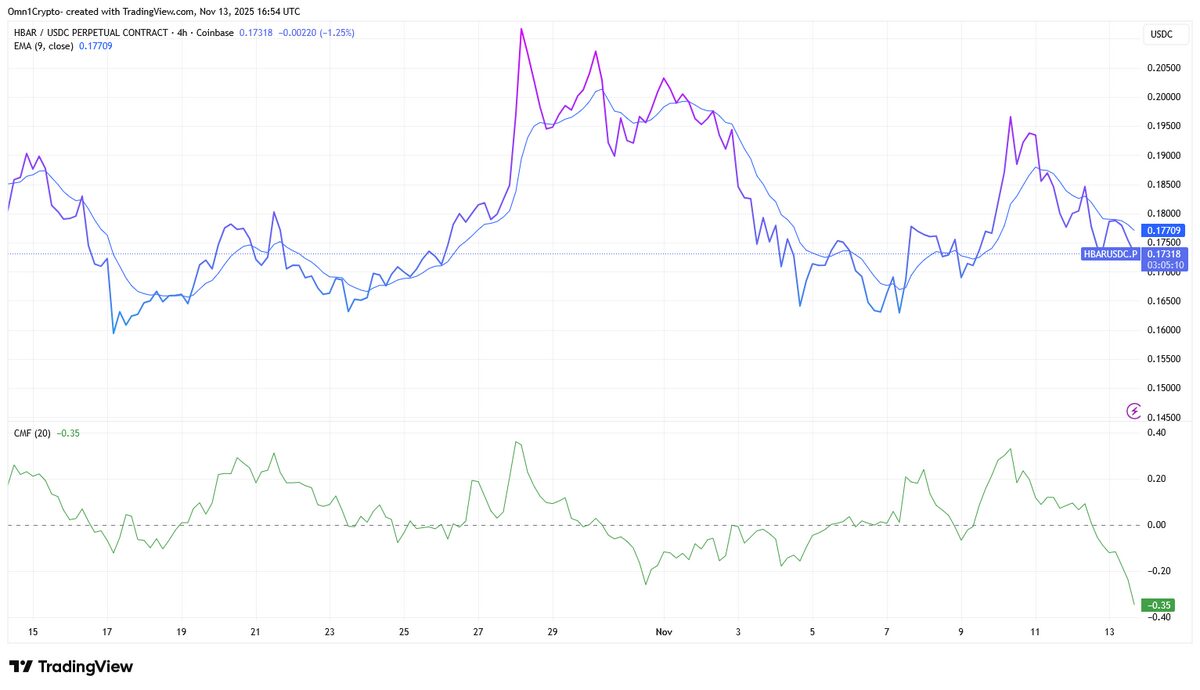This screenshot has width=1200, height=690.
Task: Toggle the HBARUSDC.P price line label
Action: tap(1110, 255)
